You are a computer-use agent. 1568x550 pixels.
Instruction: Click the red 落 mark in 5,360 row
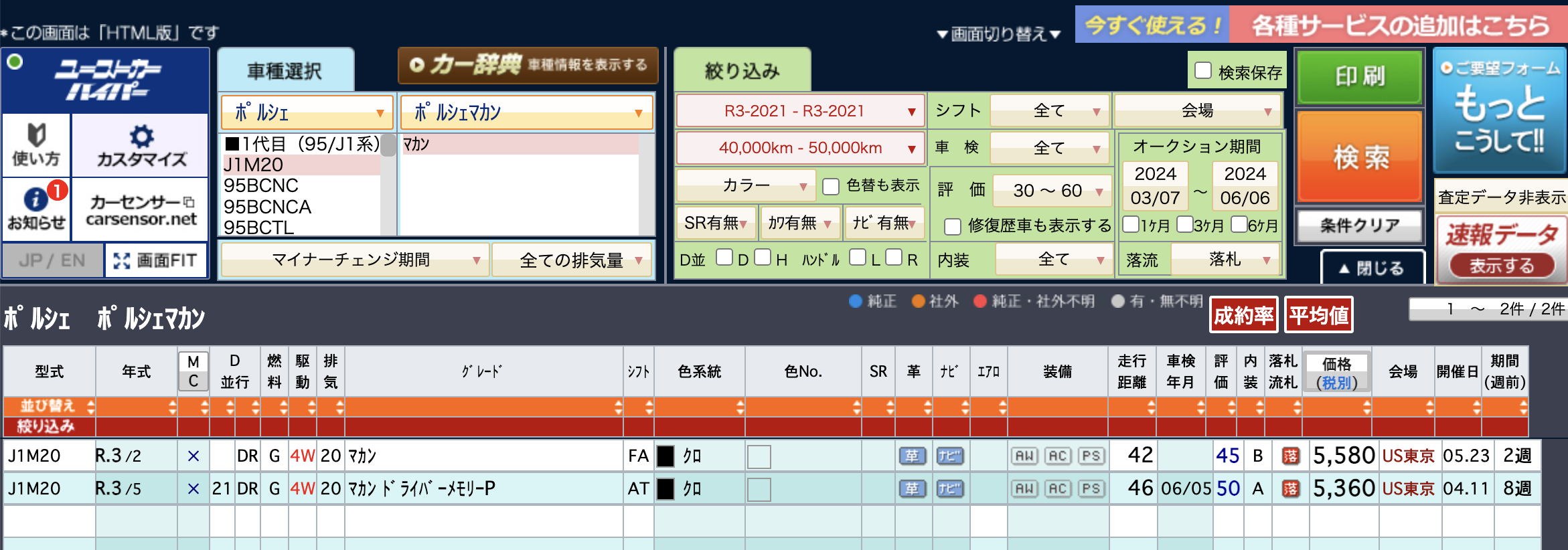coord(1290,489)
